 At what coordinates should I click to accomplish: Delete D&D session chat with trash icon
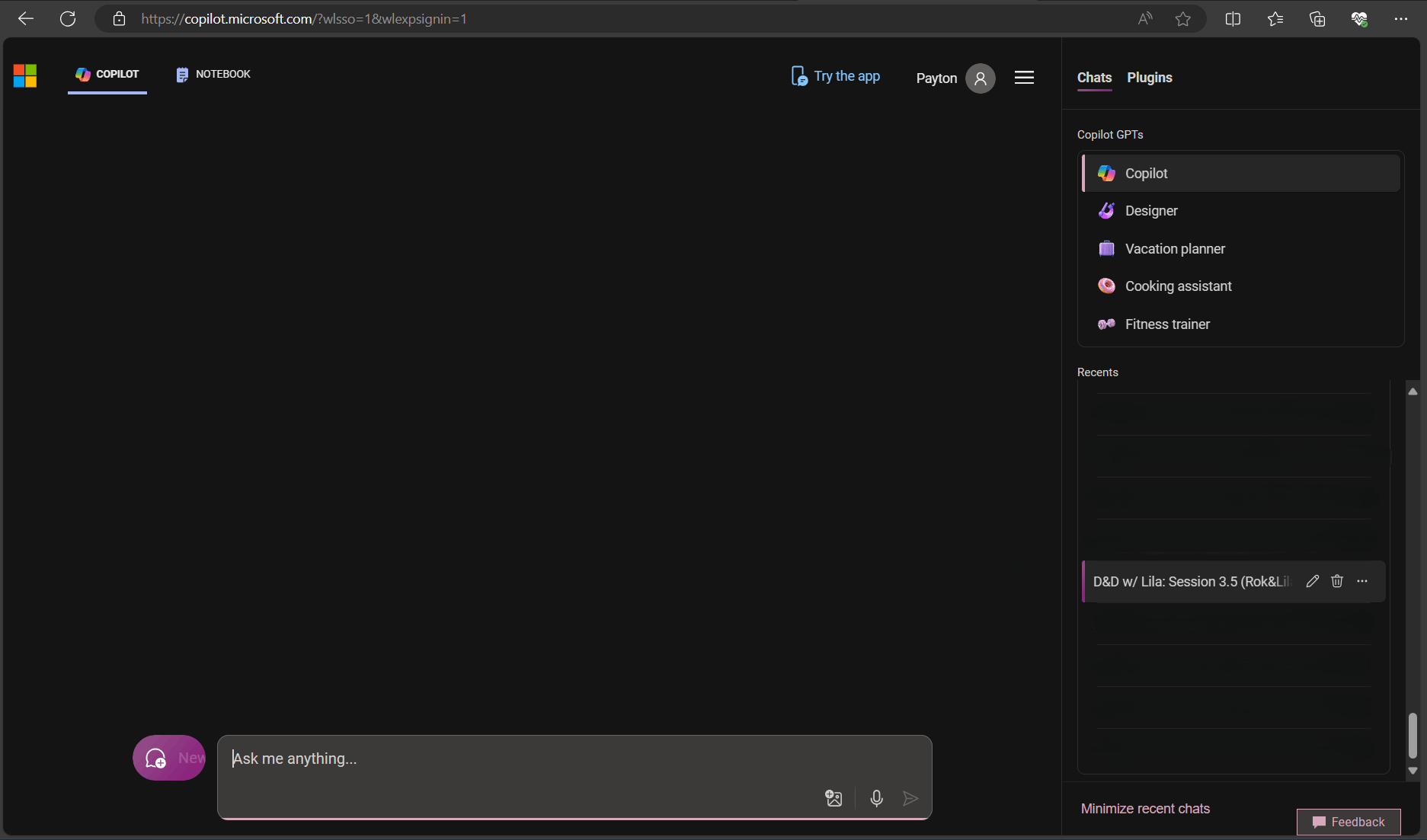(1337, 581)
